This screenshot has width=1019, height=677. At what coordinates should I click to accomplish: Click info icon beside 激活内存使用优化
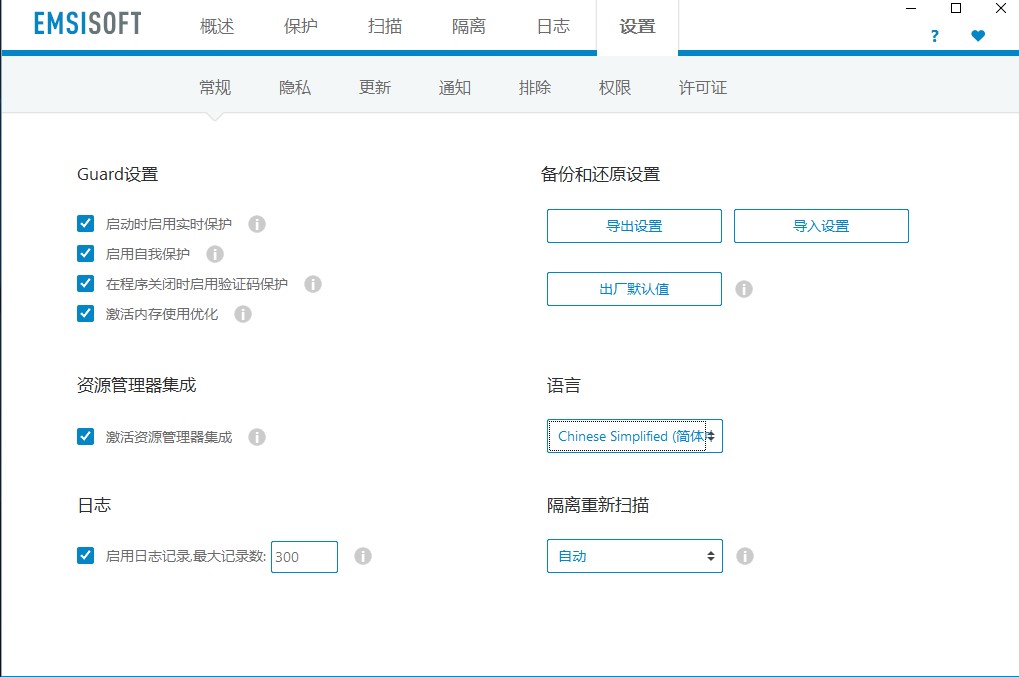tap(243, 314)
